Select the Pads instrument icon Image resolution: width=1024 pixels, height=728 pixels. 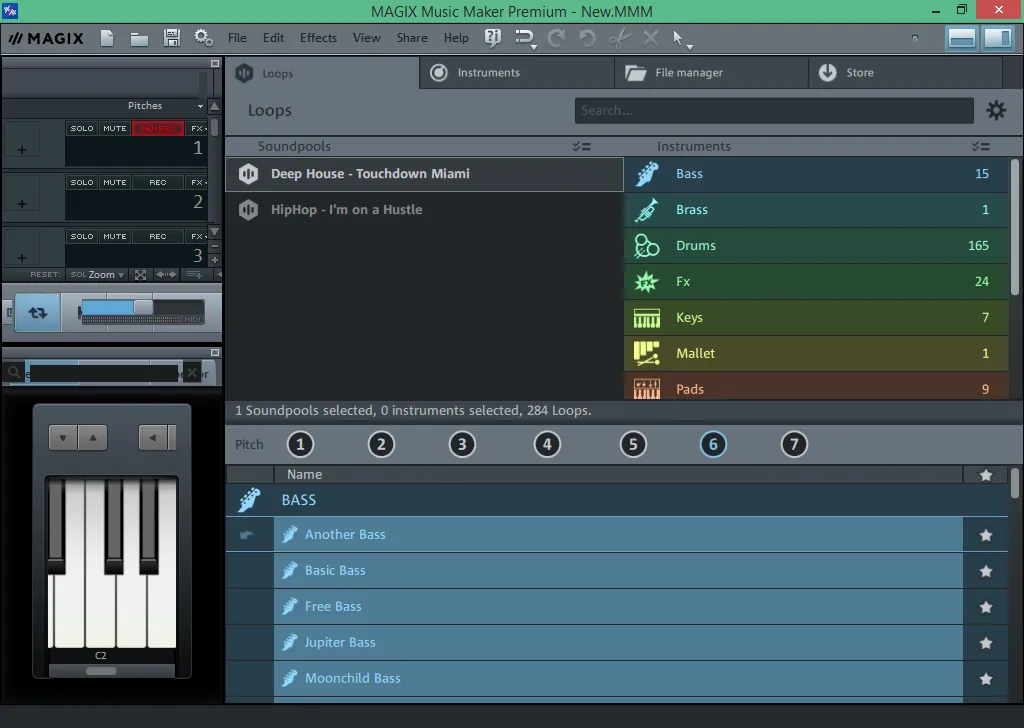tap(647, 388)
